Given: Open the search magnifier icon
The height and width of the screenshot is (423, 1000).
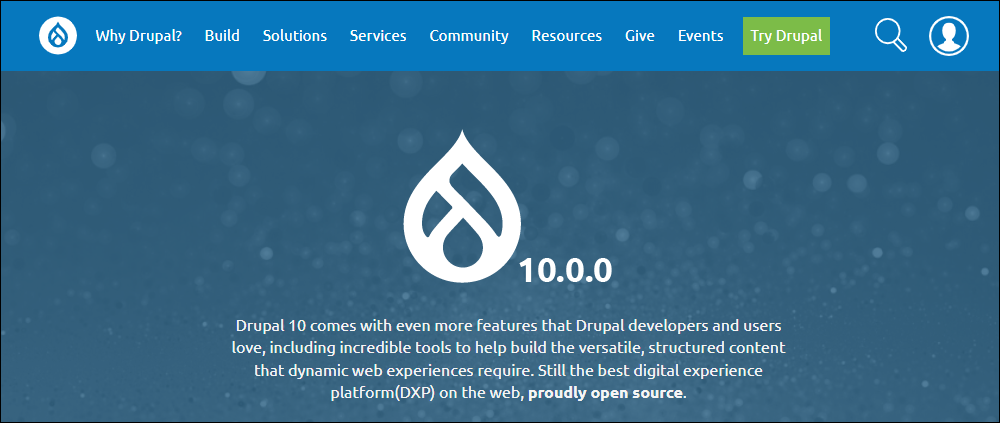Looking at the screenshot, I should 890,35.
